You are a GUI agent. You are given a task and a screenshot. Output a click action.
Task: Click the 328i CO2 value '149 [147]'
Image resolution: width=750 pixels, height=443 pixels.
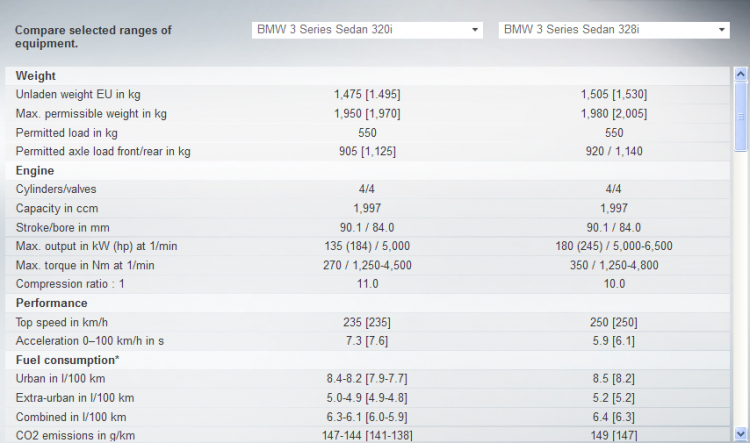click(614, 436)
